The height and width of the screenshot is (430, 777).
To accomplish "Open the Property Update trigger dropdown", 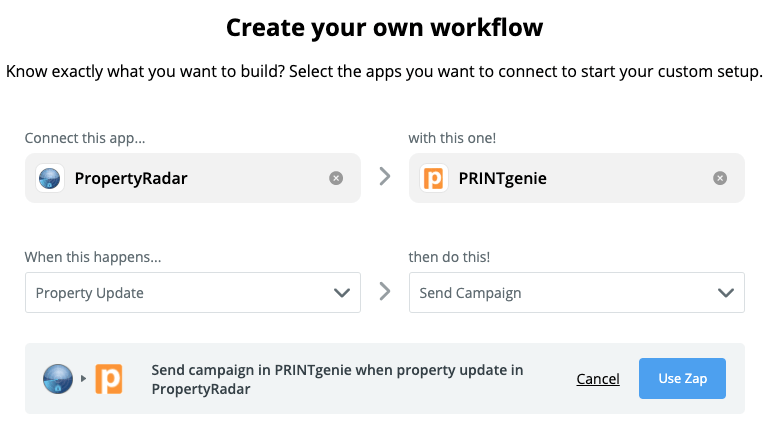I will pos(193,292).
